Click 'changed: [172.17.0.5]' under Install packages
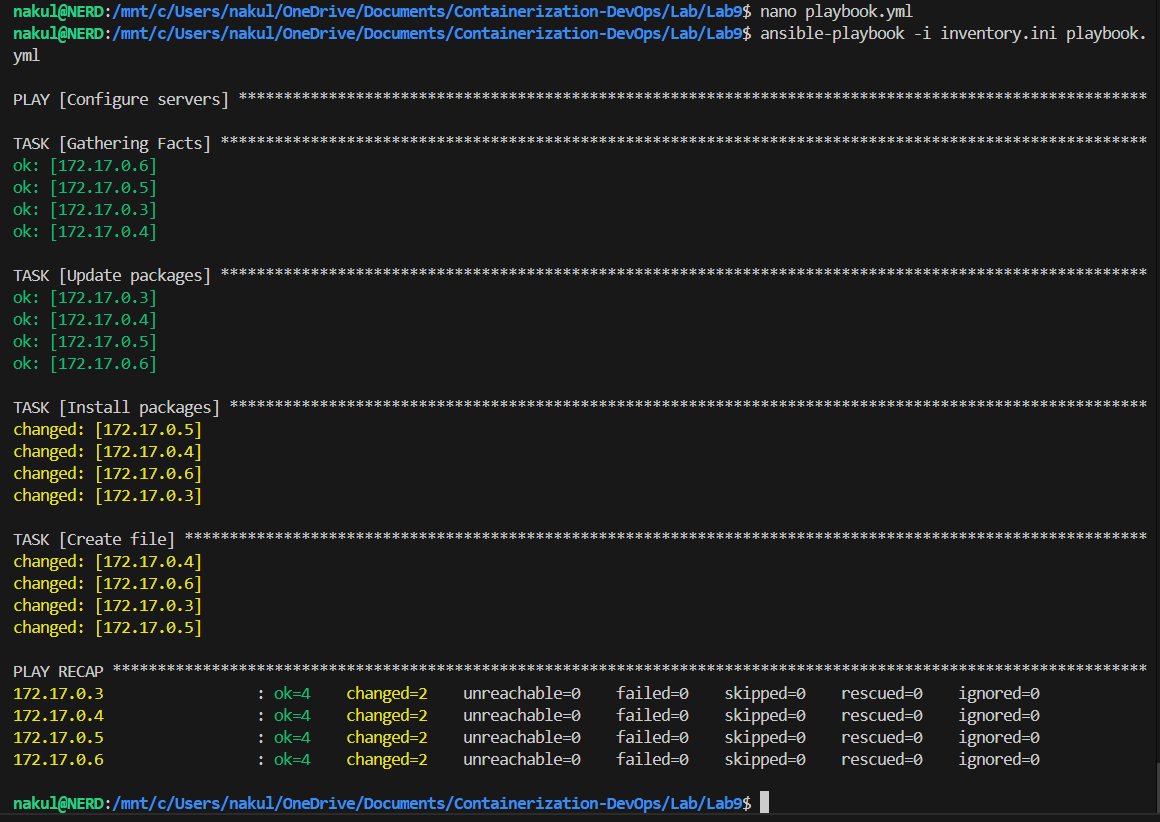The image size is (1160, 822). [107, 430]
